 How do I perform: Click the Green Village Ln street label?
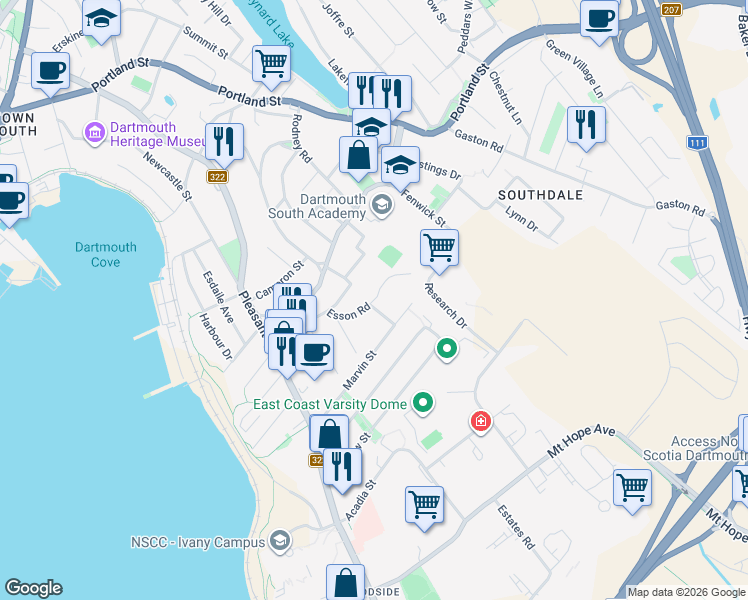pyautogui.click(x=575, y=69)
